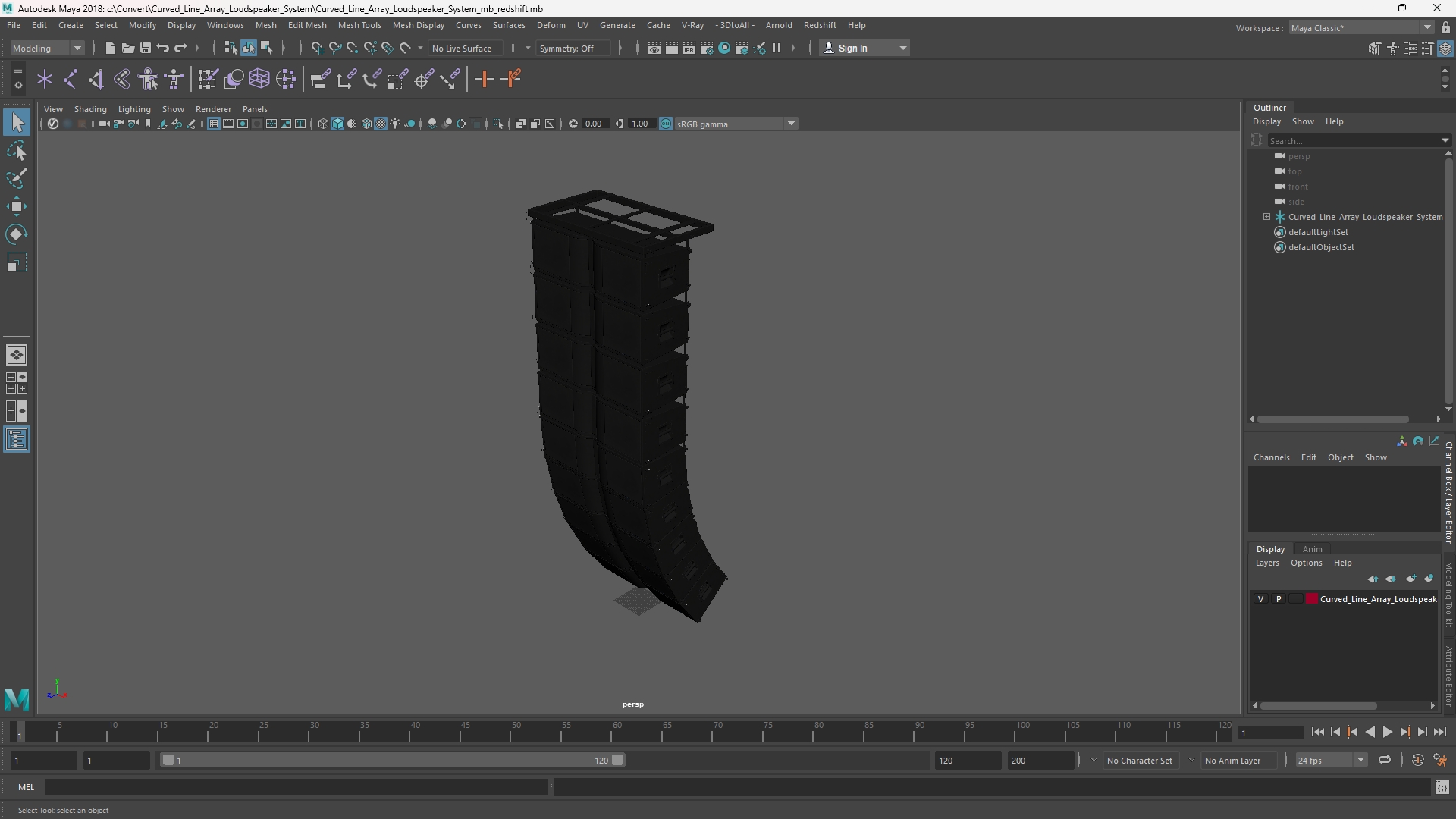The image size is (1456, 819).
Task: Toggle auto keyframe button
Action: coord(1418,760)
